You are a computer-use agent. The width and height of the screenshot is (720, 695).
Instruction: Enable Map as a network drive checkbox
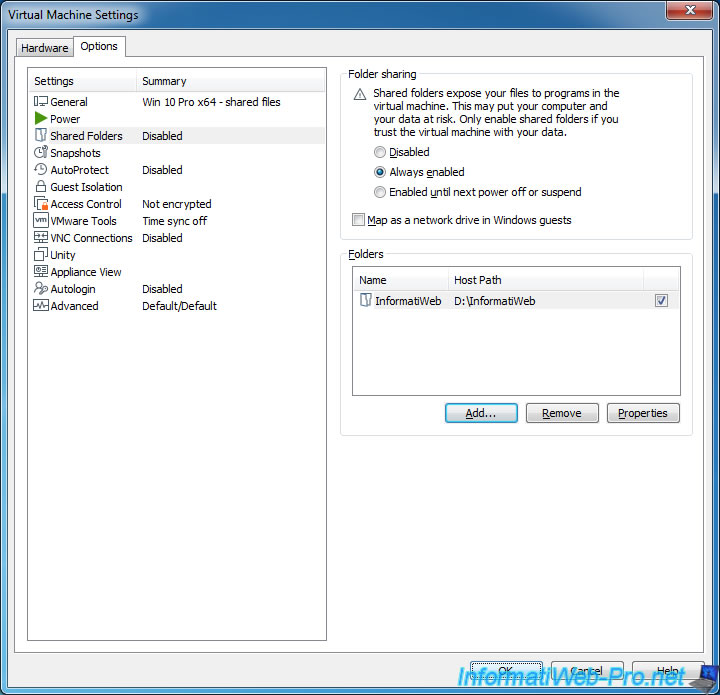359,220
